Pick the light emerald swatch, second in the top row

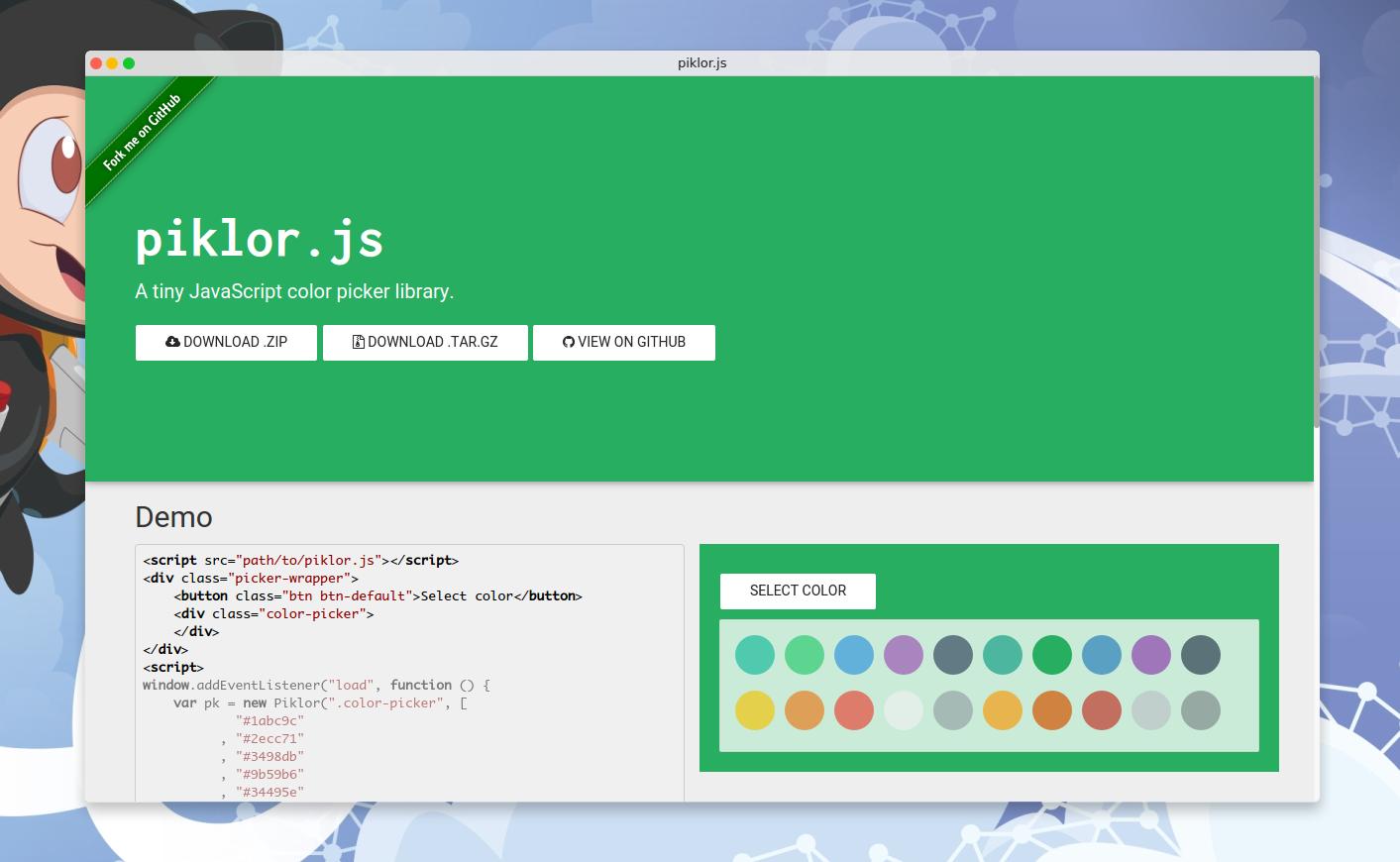[x=805, y=655]
